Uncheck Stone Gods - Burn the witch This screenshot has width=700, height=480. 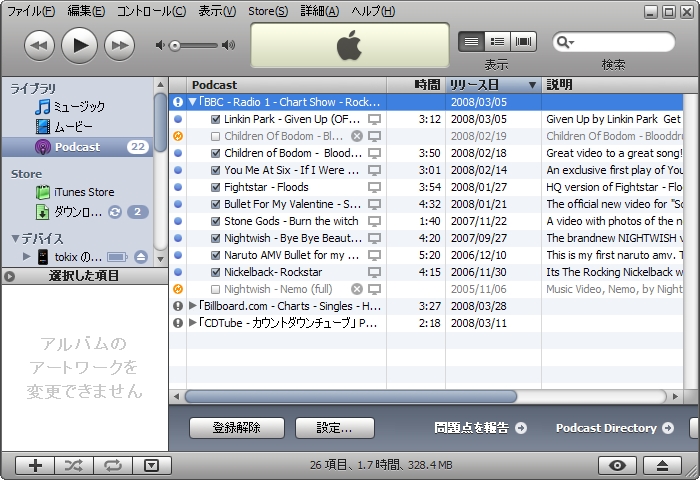pos(216,221)
